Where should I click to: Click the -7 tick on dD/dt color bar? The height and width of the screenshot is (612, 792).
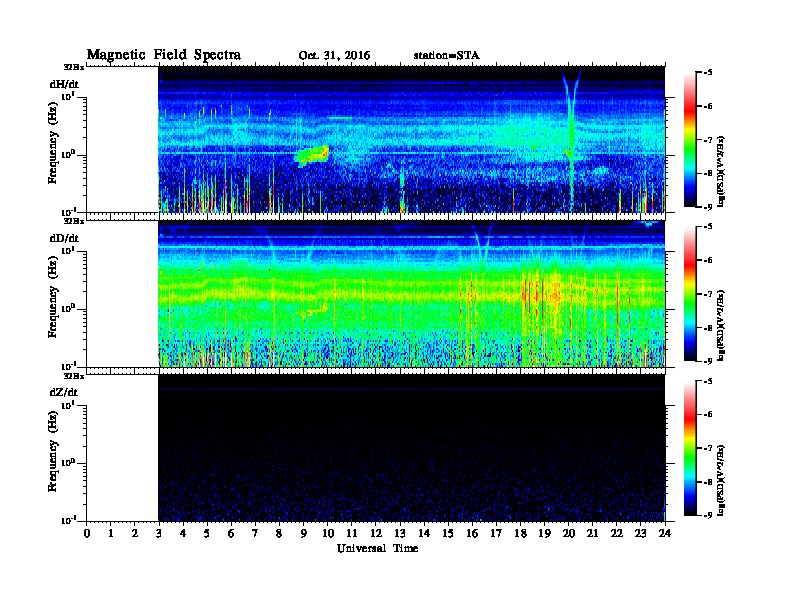(708, 294)
